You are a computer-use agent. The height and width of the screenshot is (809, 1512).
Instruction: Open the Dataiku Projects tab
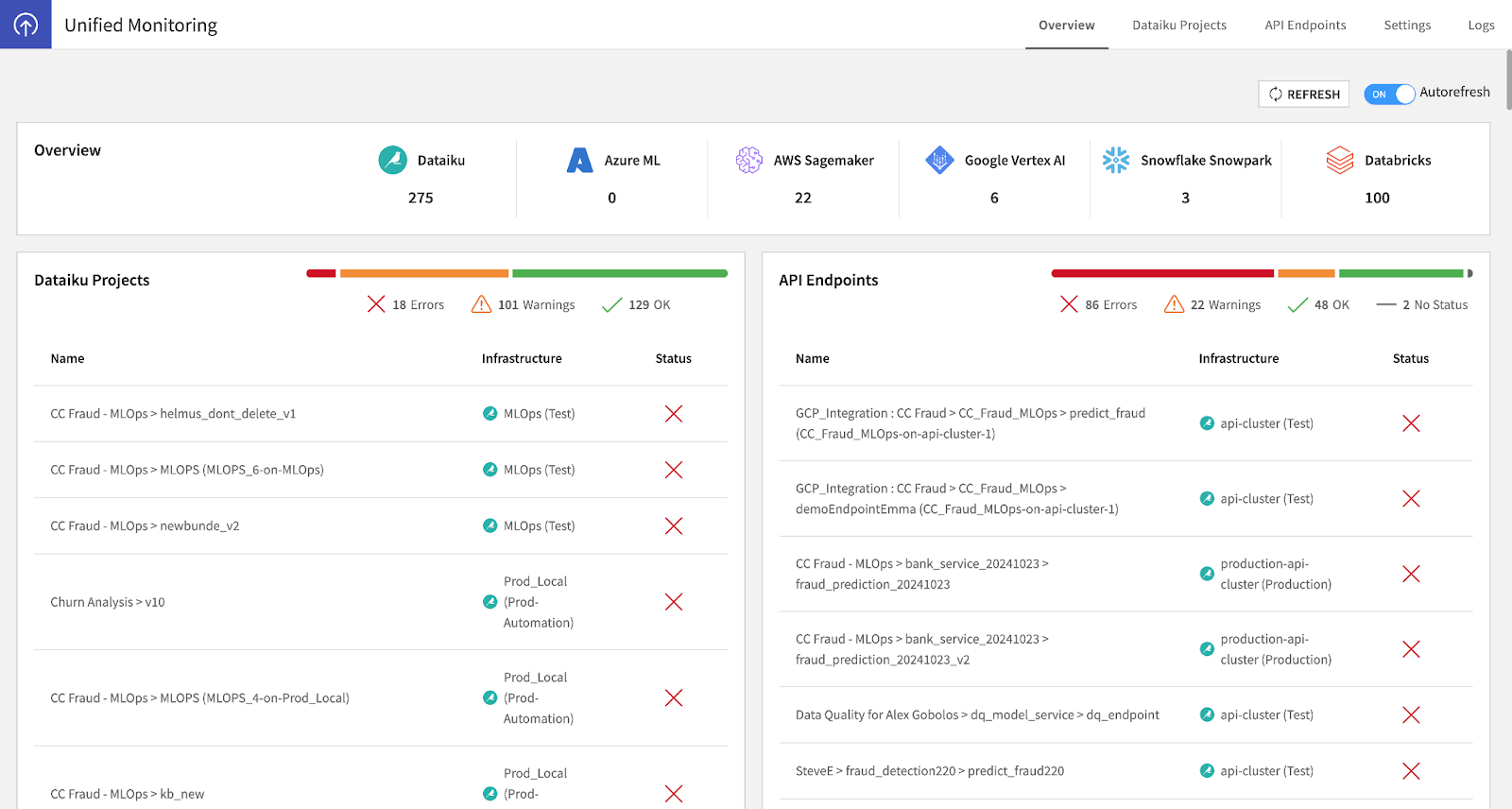[1179, 26]
